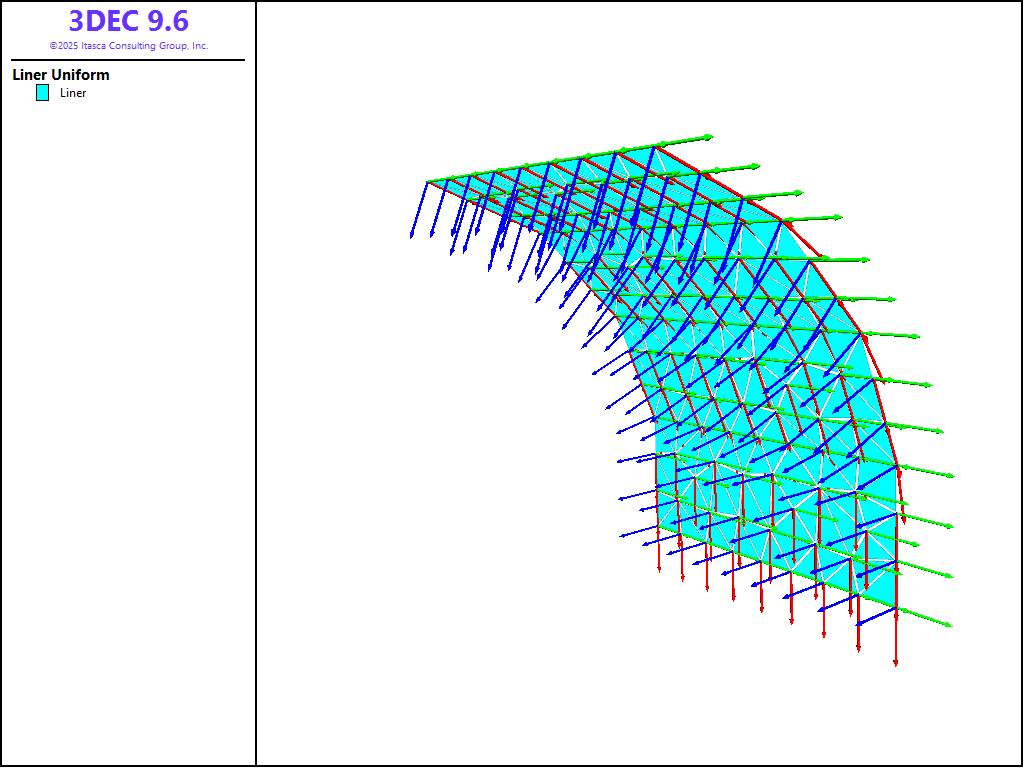Click the horizontal divider under the copyright

tap(128, 60)
